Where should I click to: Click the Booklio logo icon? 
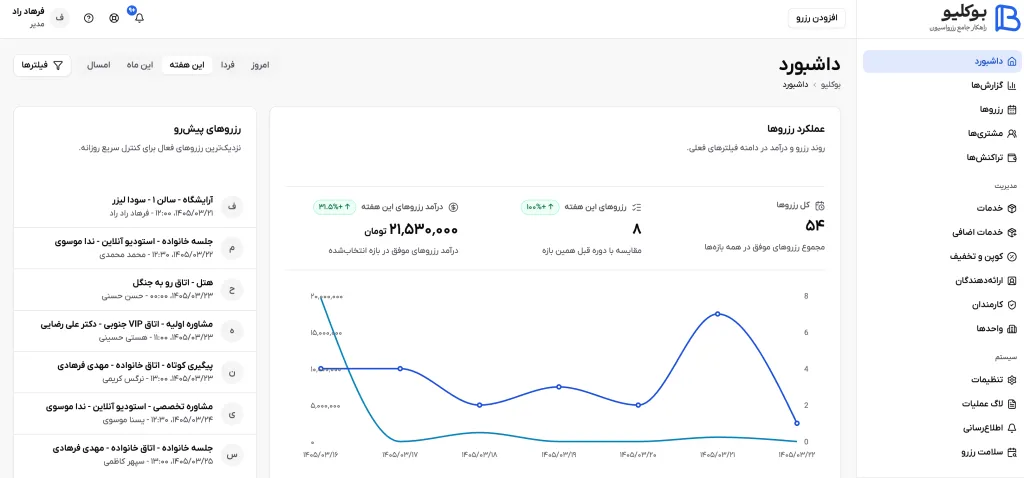1008,18
